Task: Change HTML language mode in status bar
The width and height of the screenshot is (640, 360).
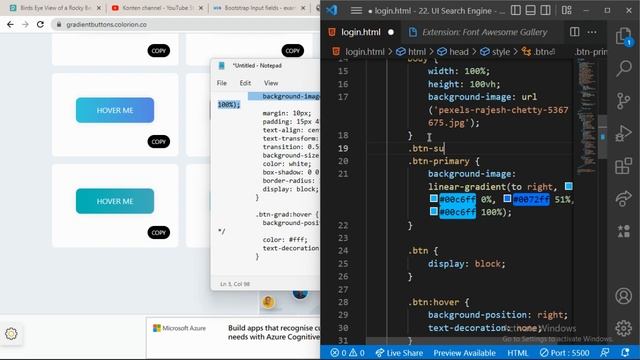Action: [x=518, y=353]
